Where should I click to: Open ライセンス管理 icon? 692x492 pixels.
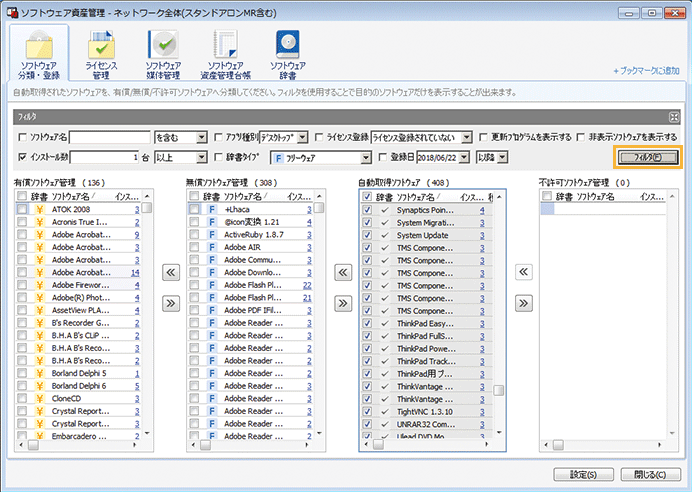click(101, 53)
